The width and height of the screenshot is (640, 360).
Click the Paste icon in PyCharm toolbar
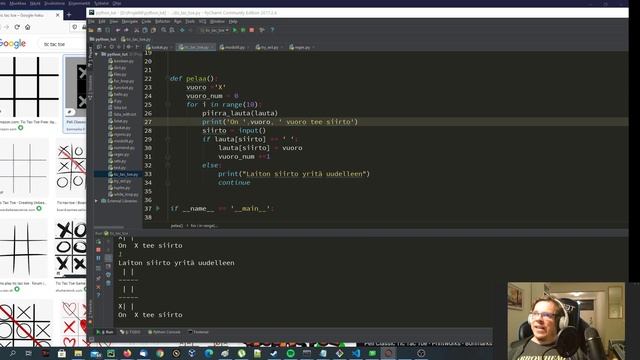click(x=153, y=30)
